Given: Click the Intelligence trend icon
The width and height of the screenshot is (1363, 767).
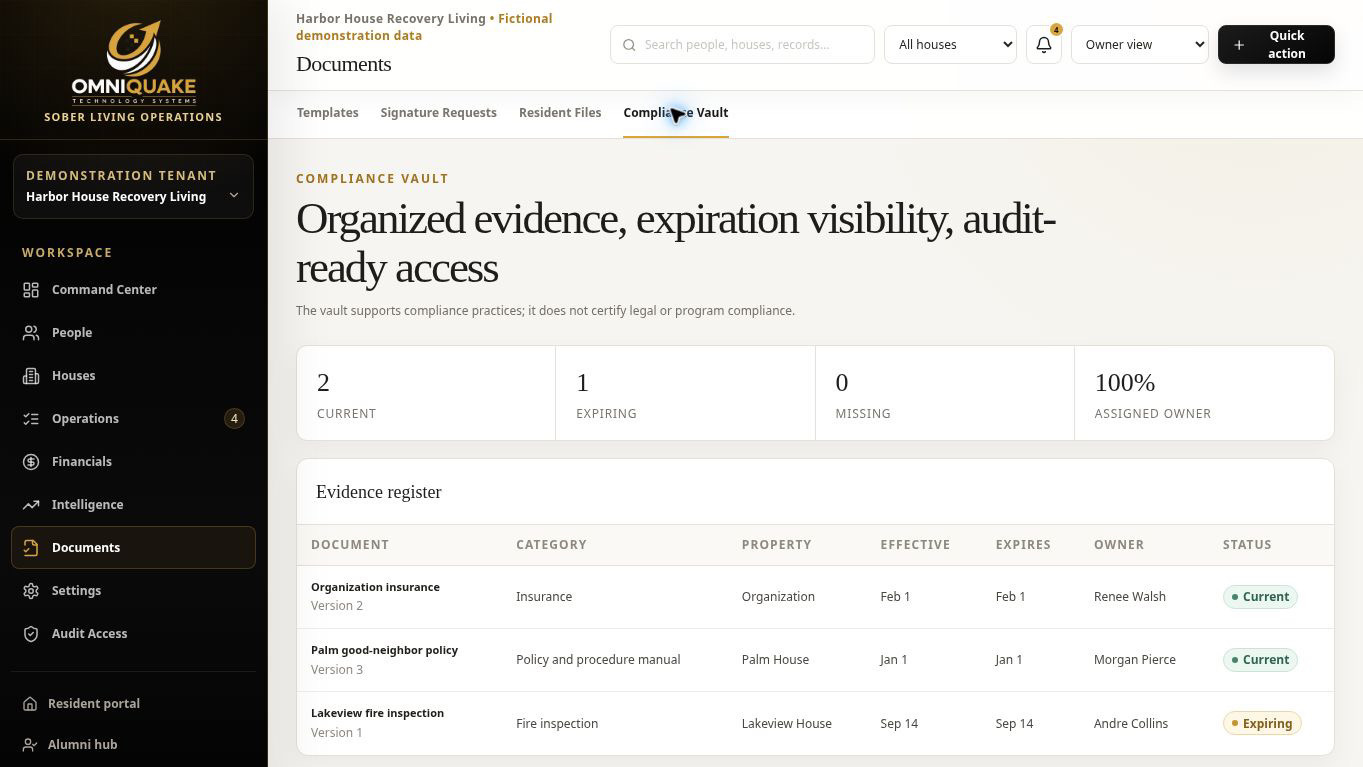Looking at the screenshot, I should click(31, 505).
